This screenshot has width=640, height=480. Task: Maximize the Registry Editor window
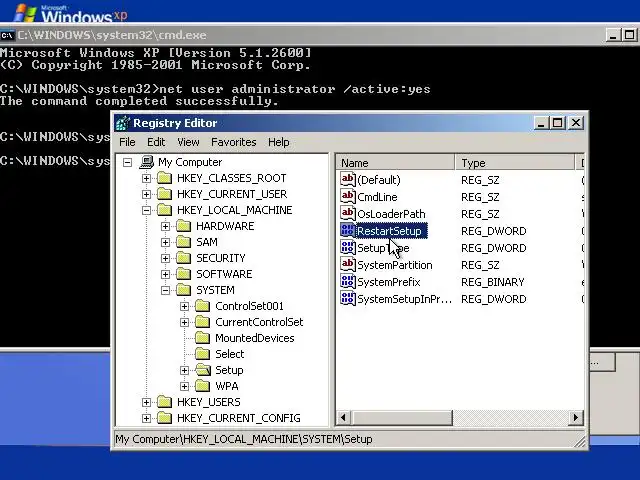pos(558,123)
